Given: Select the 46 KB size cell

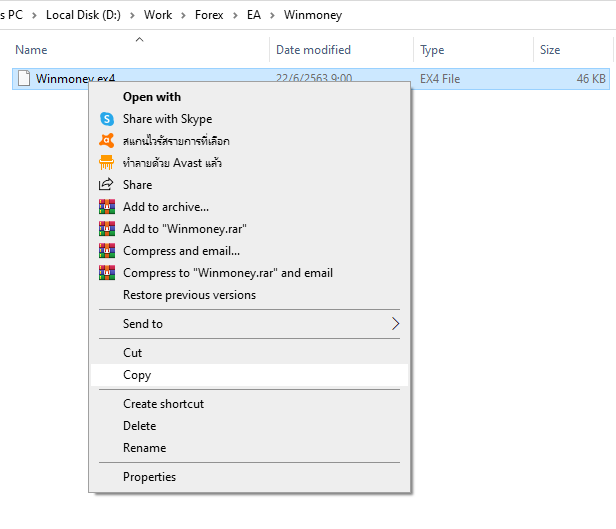Looking at the screenshot, I should pos(591,79).
